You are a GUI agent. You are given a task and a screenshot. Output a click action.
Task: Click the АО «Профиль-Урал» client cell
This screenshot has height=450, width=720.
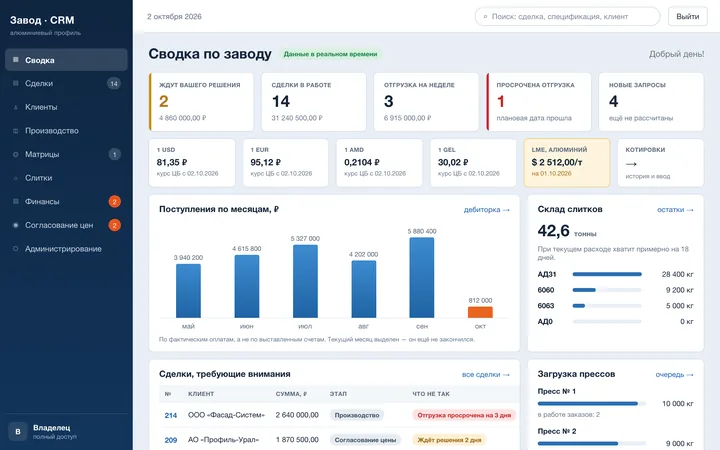coord(224,440)
